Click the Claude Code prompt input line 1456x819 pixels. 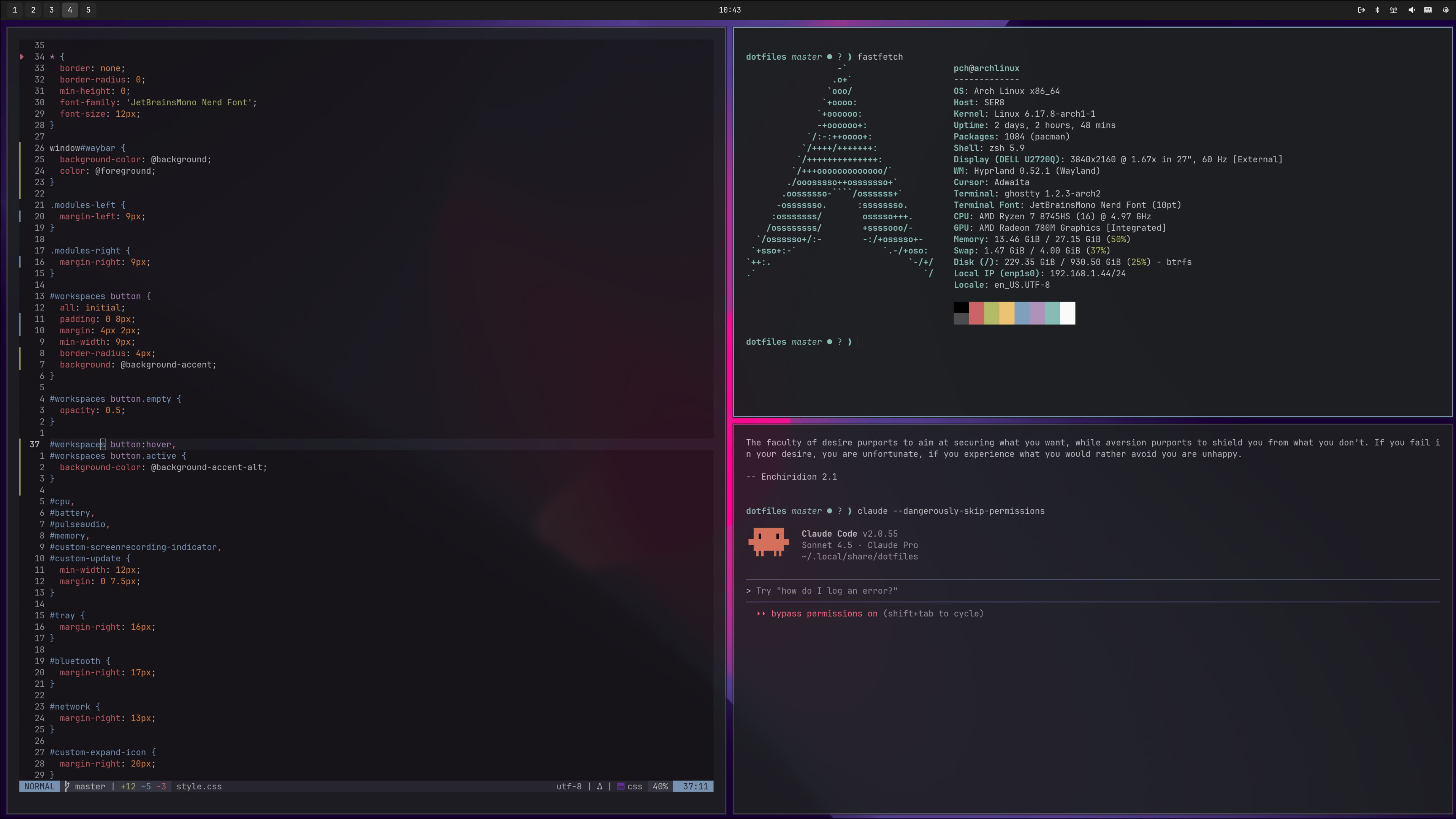(x=826, y=591)
